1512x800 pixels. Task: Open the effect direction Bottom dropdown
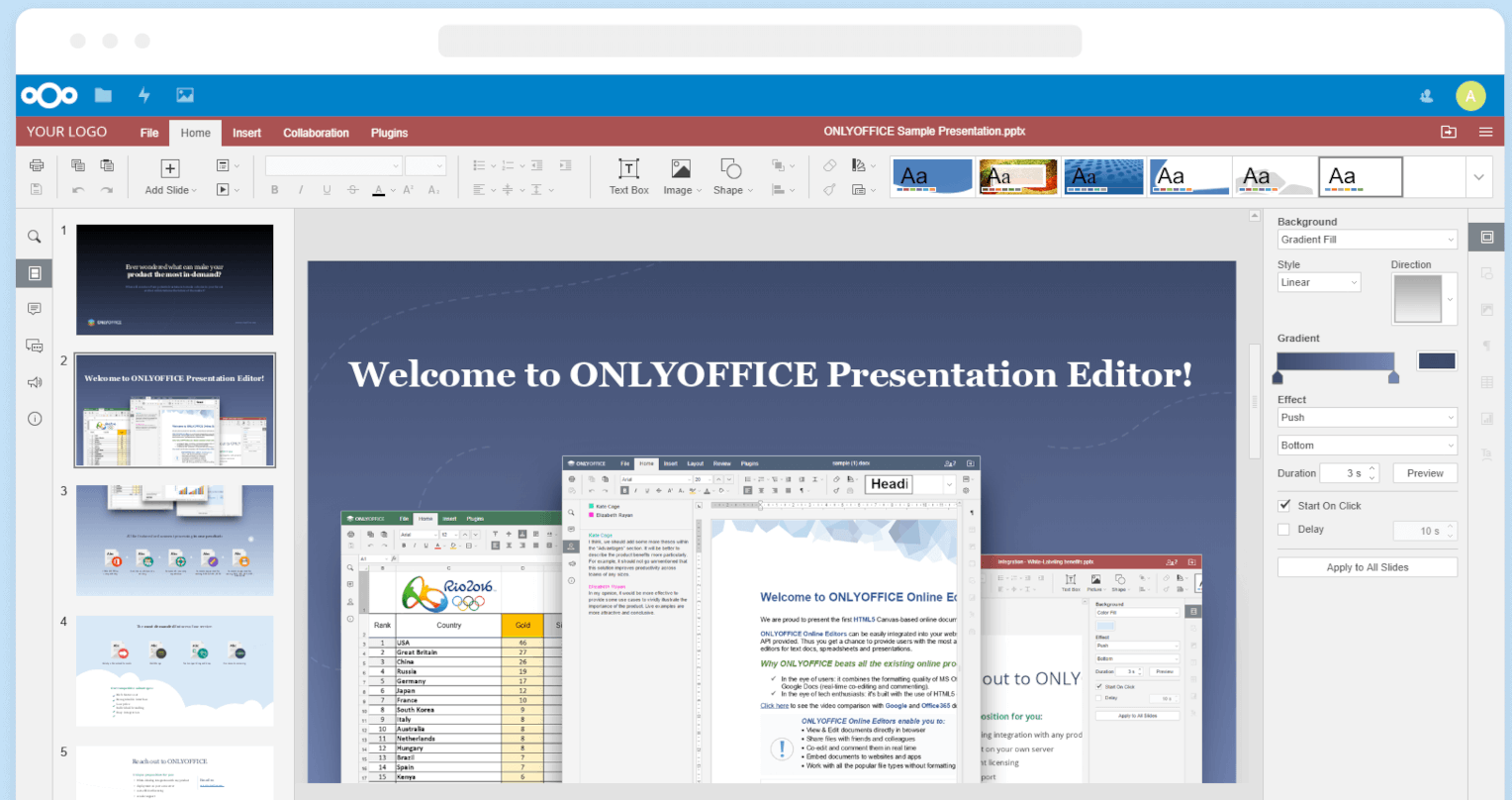1368,446
